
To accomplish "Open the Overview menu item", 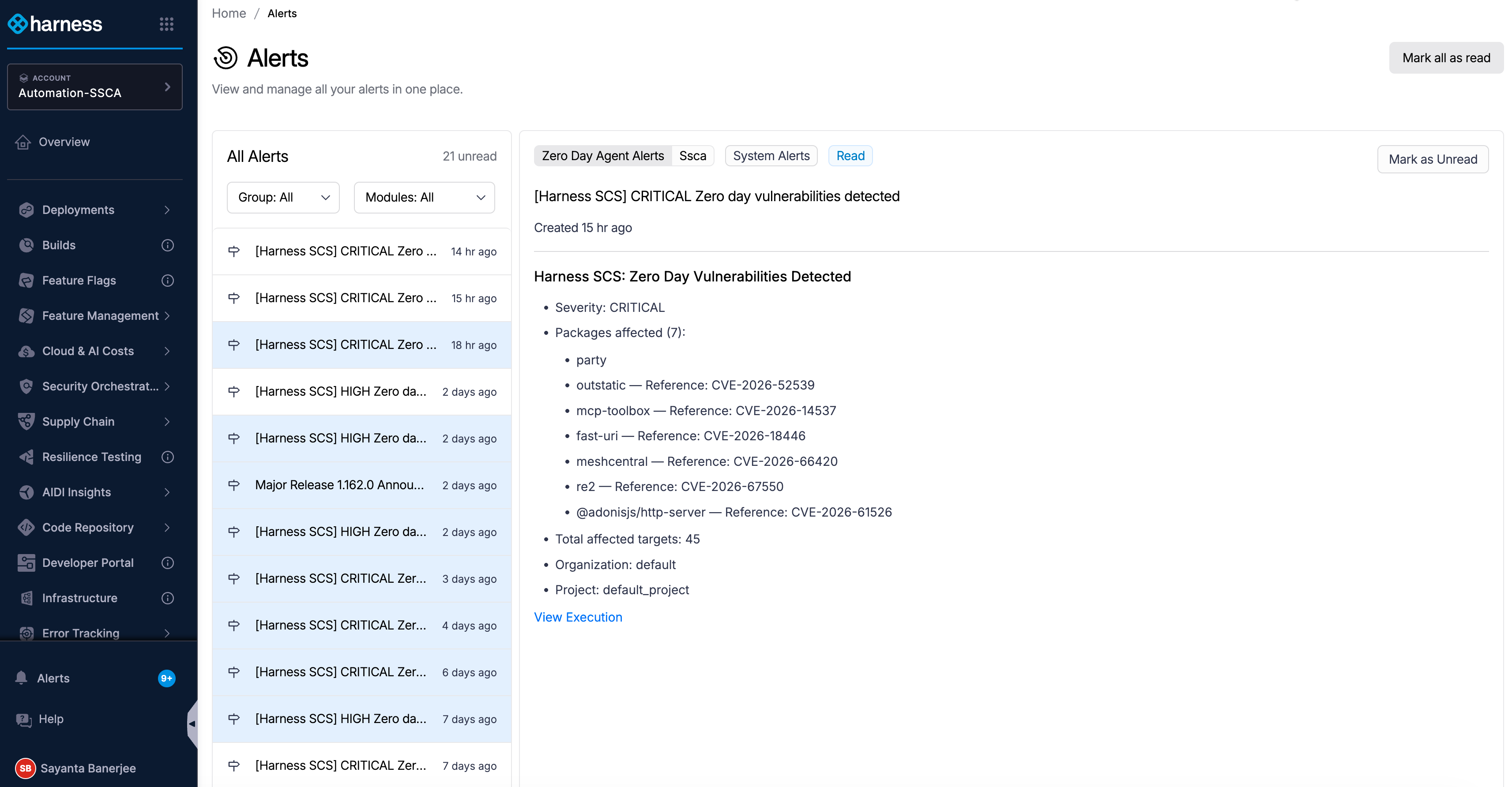I will tap(94, 142).
